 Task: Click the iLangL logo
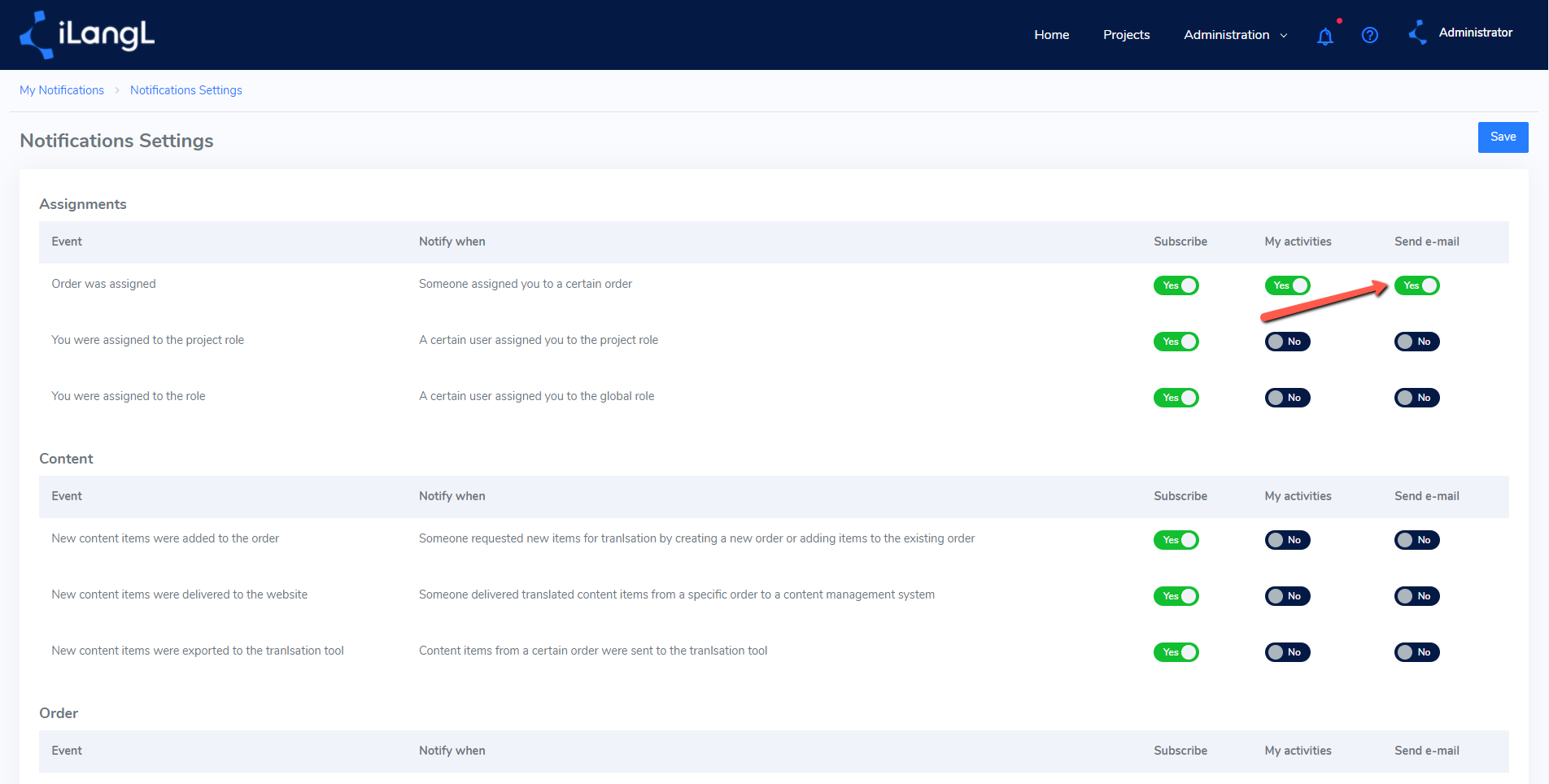click(87, 35)
